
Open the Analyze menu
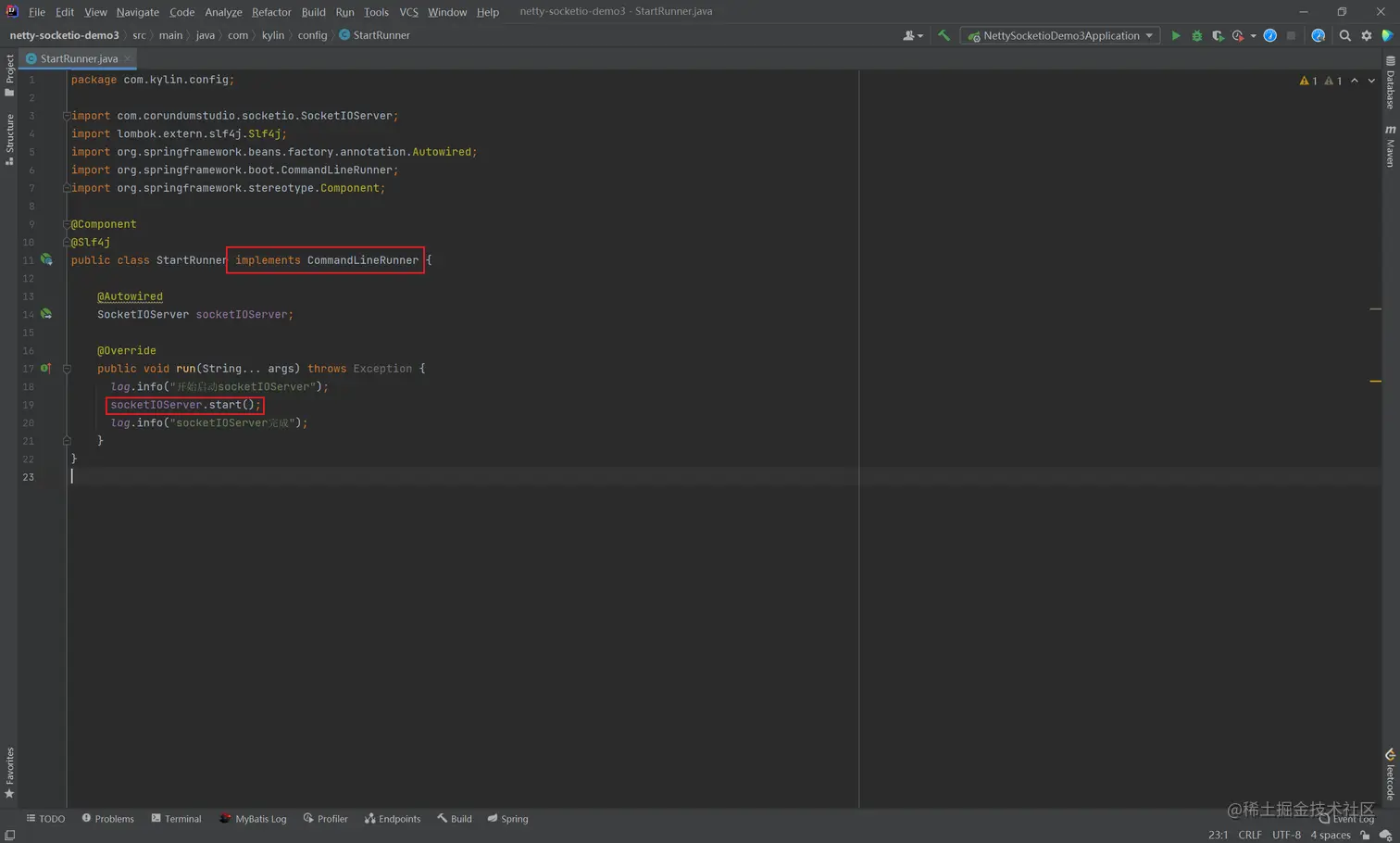(x=223, y=12)
